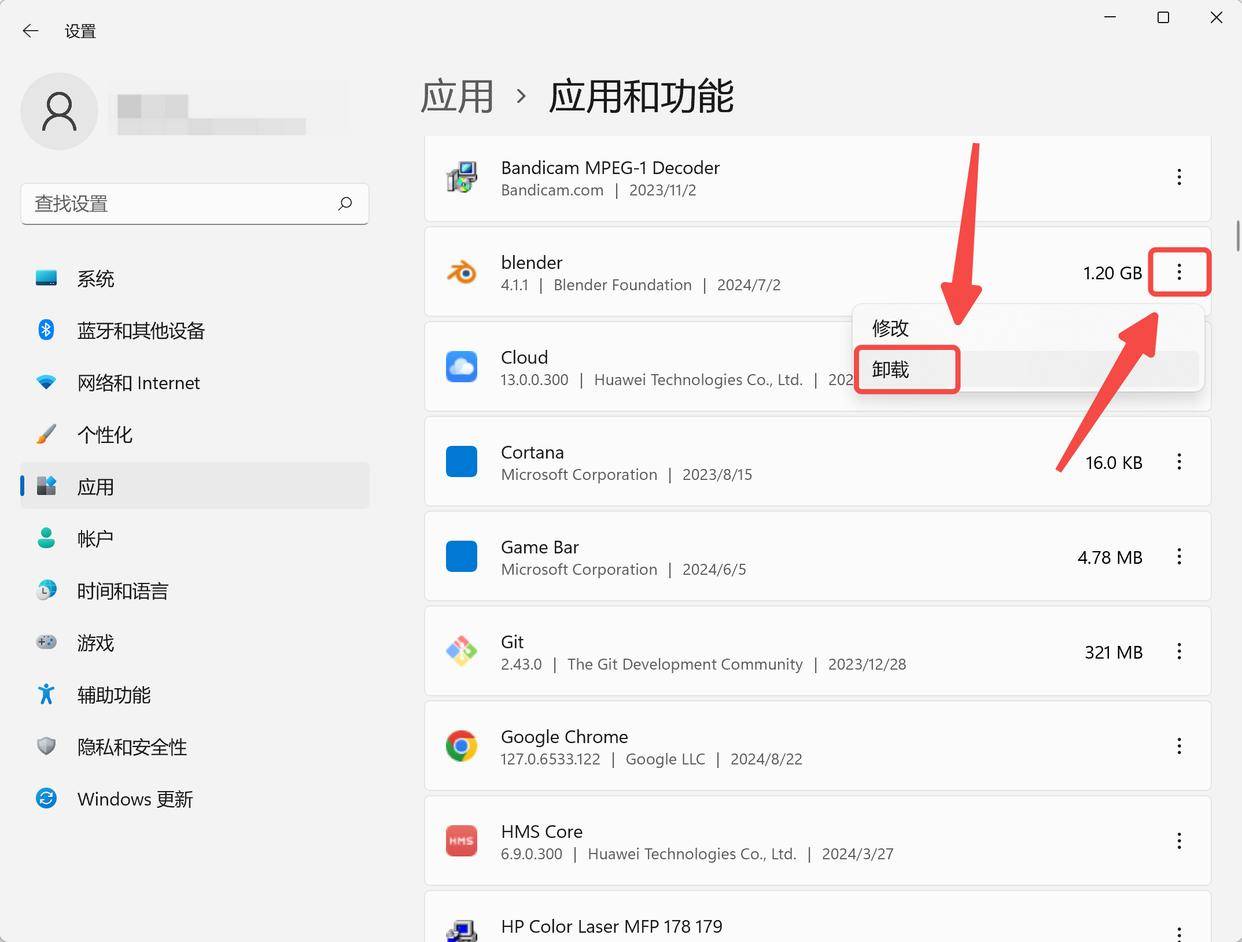
Task: Click the apps list vertical scrollbar
Action: pos(1238,236)
